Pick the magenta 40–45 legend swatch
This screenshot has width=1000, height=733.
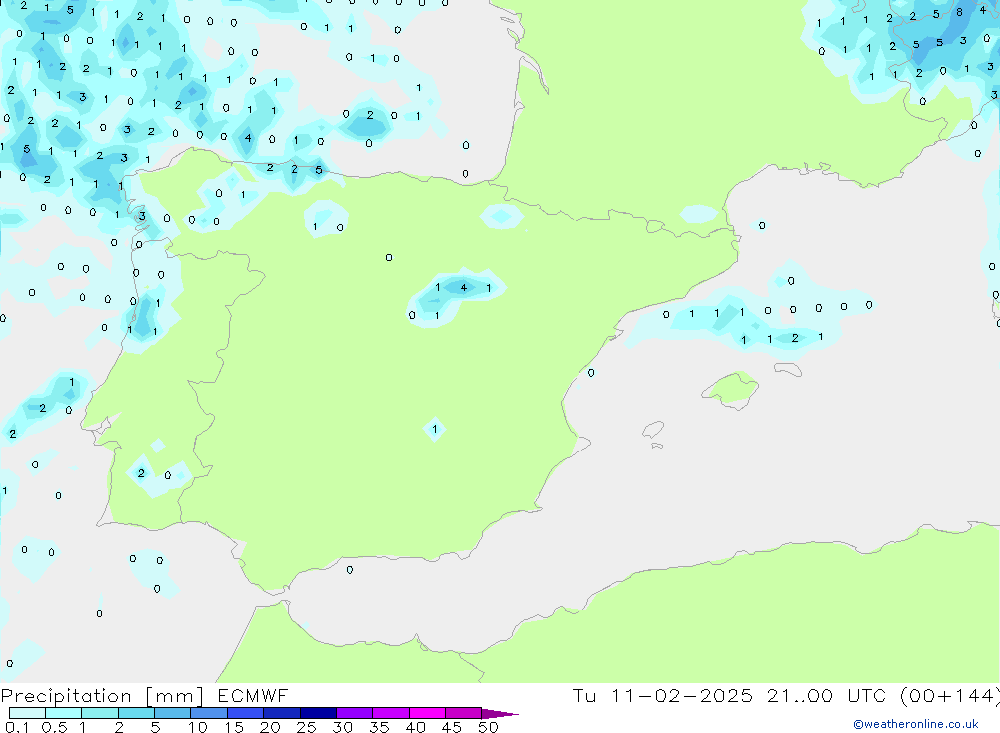[x=427, y=713]
